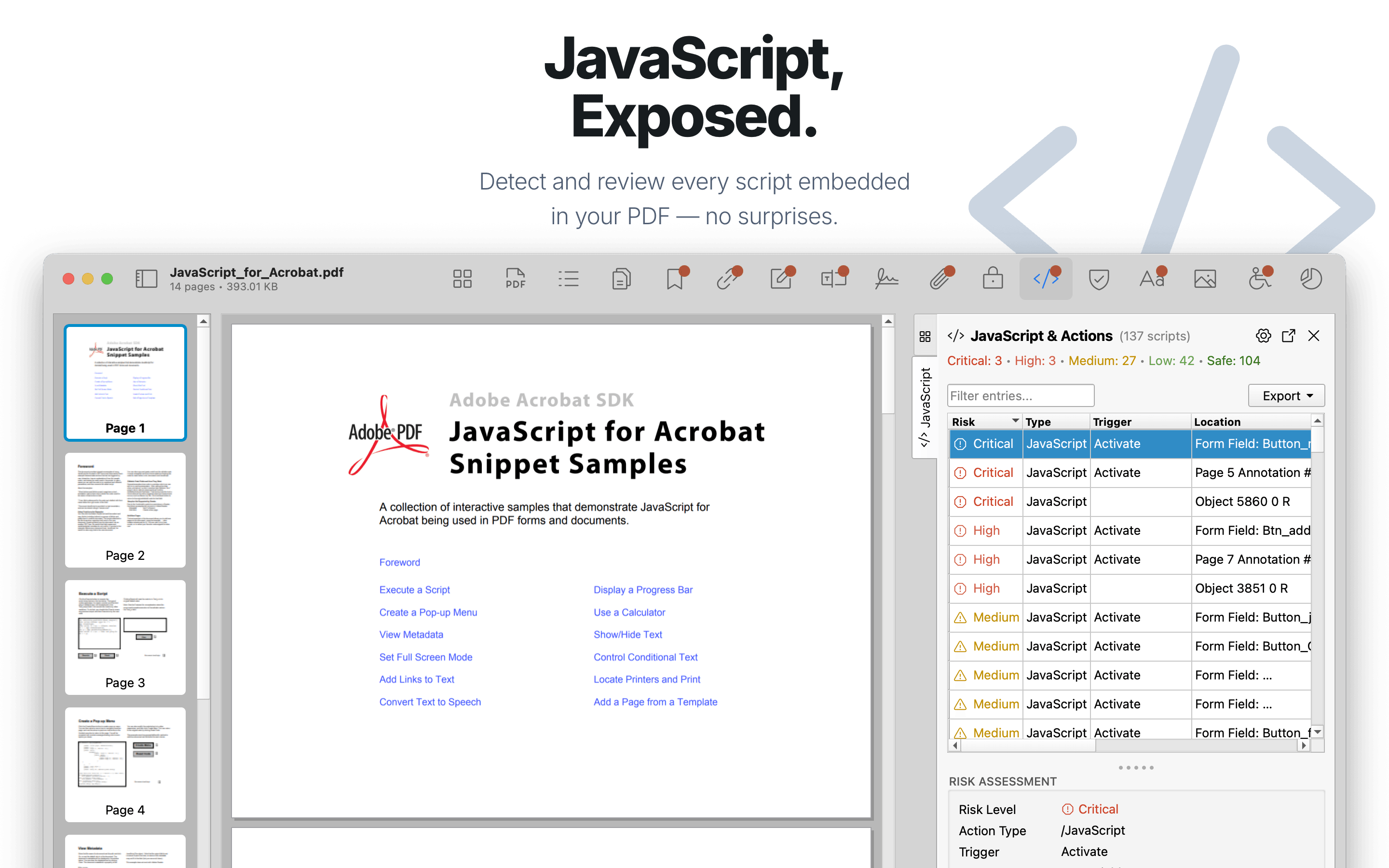Viewport: 1389px width, 868px height.
Task: Open Locate Printers and Print link
Action: point(647,679)
